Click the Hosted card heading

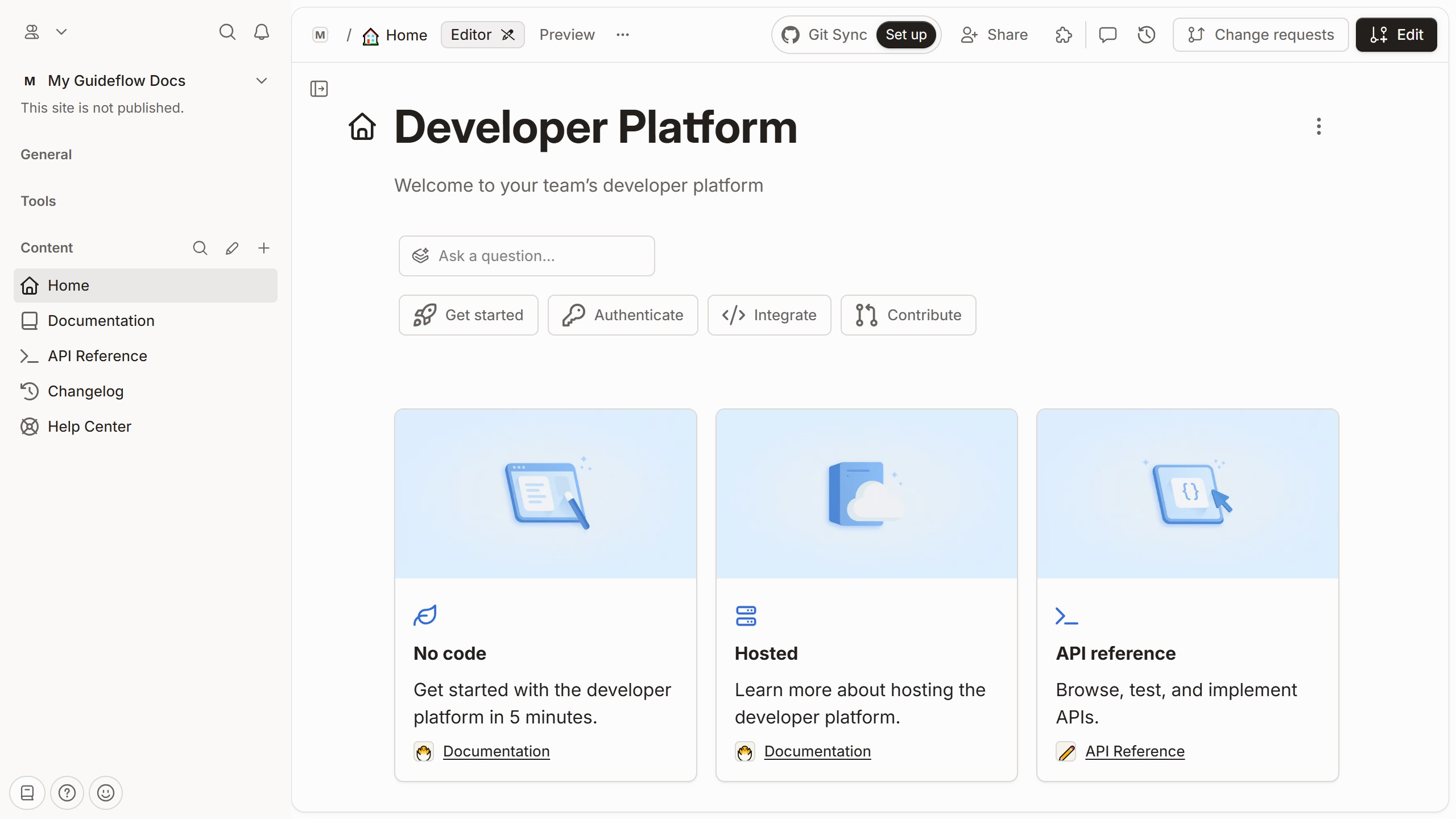(x=766, y=653)
